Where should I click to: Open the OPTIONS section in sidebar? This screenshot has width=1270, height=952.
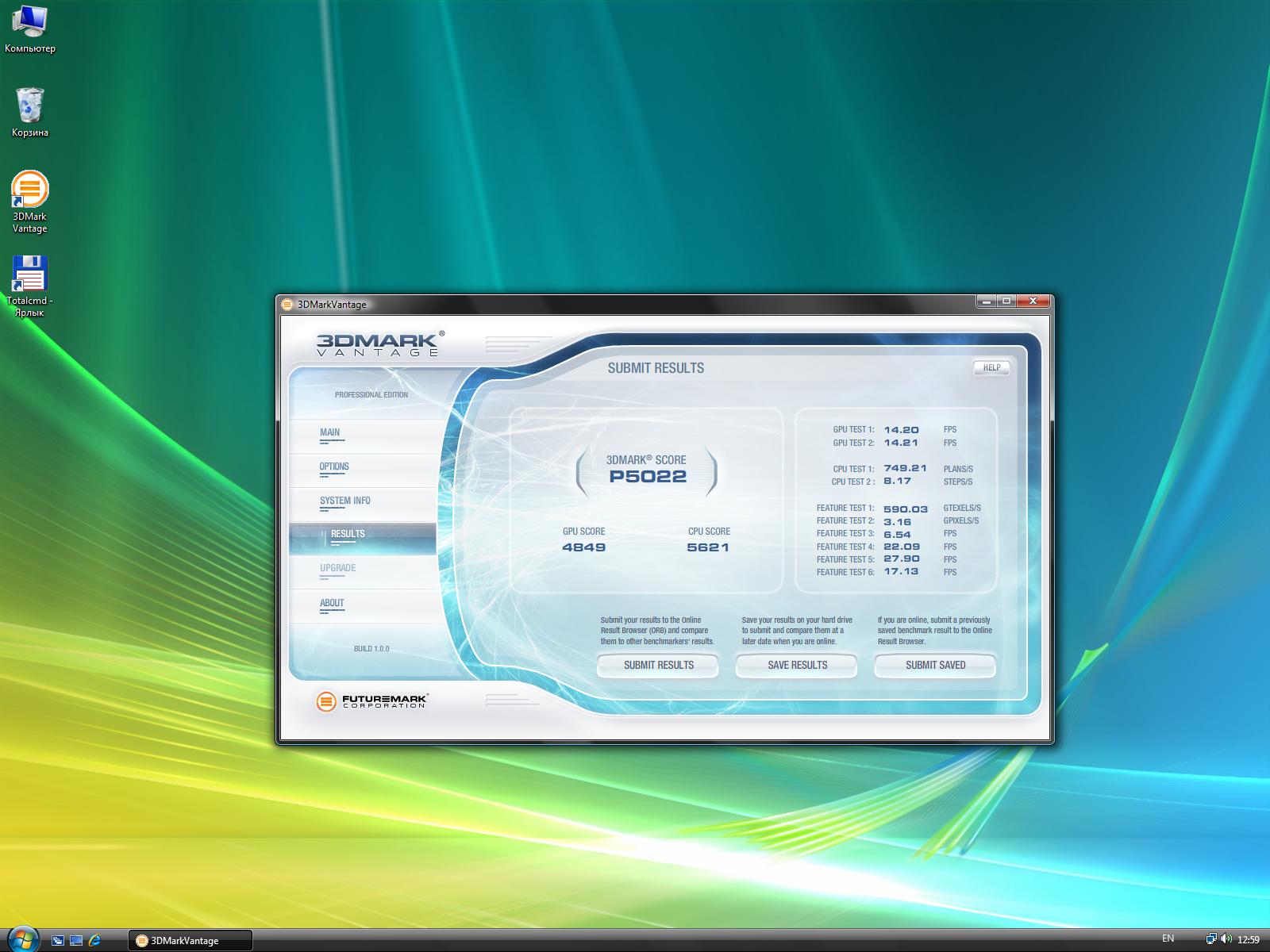pos(334,467)
